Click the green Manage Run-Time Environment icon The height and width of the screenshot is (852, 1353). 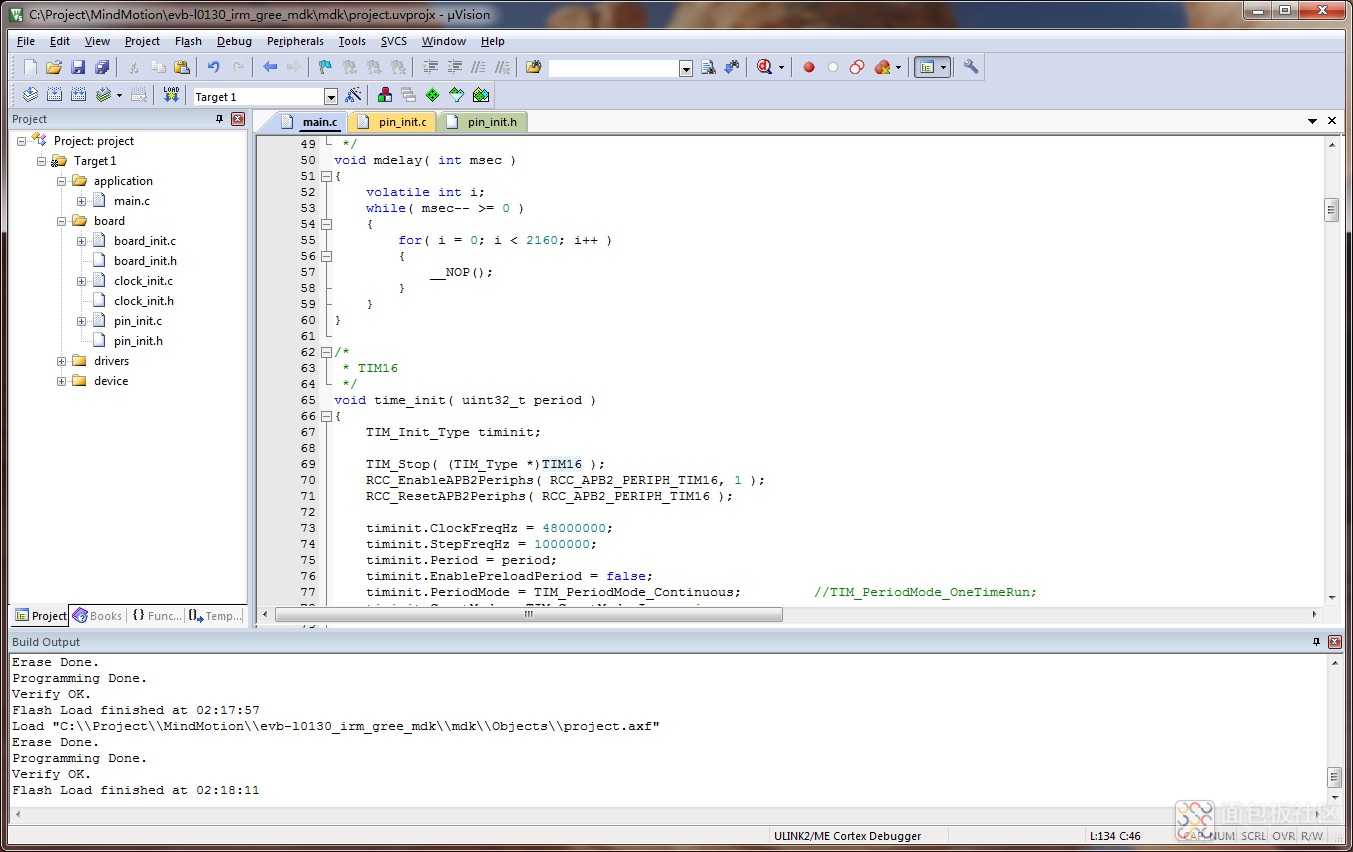point(433,95)
